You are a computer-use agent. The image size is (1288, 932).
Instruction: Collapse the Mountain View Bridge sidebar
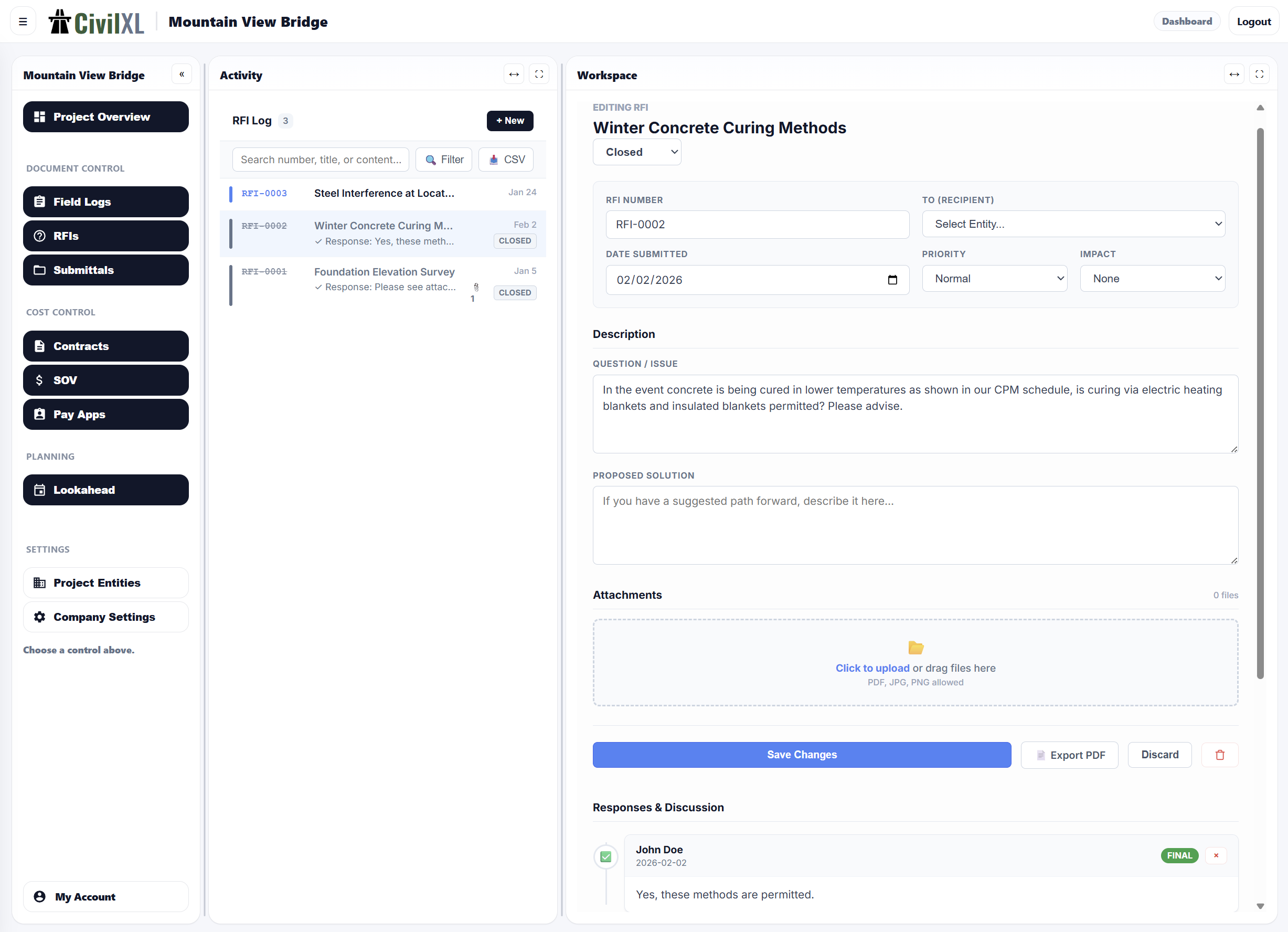[x=182, y=73]
